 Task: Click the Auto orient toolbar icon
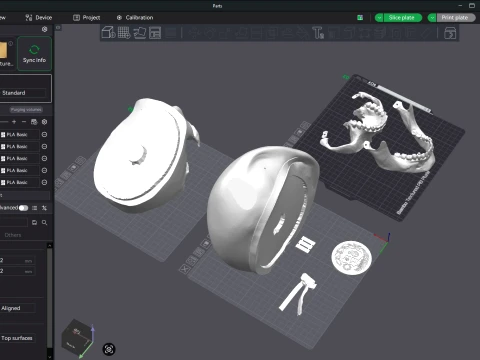tap(140, 33)
